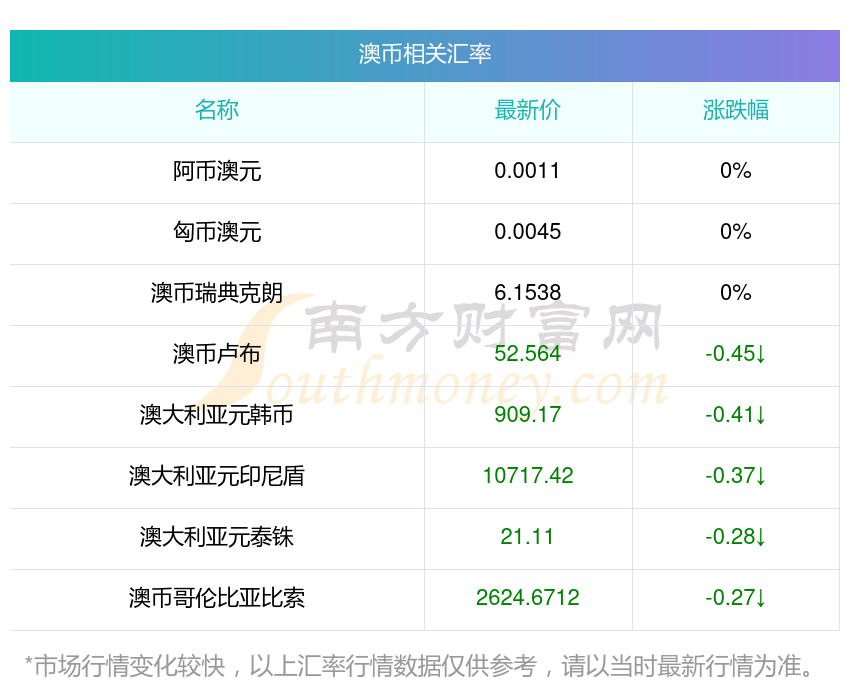Click the 0.0011 price value
850x698 pixels.
(x=527, y=171)
